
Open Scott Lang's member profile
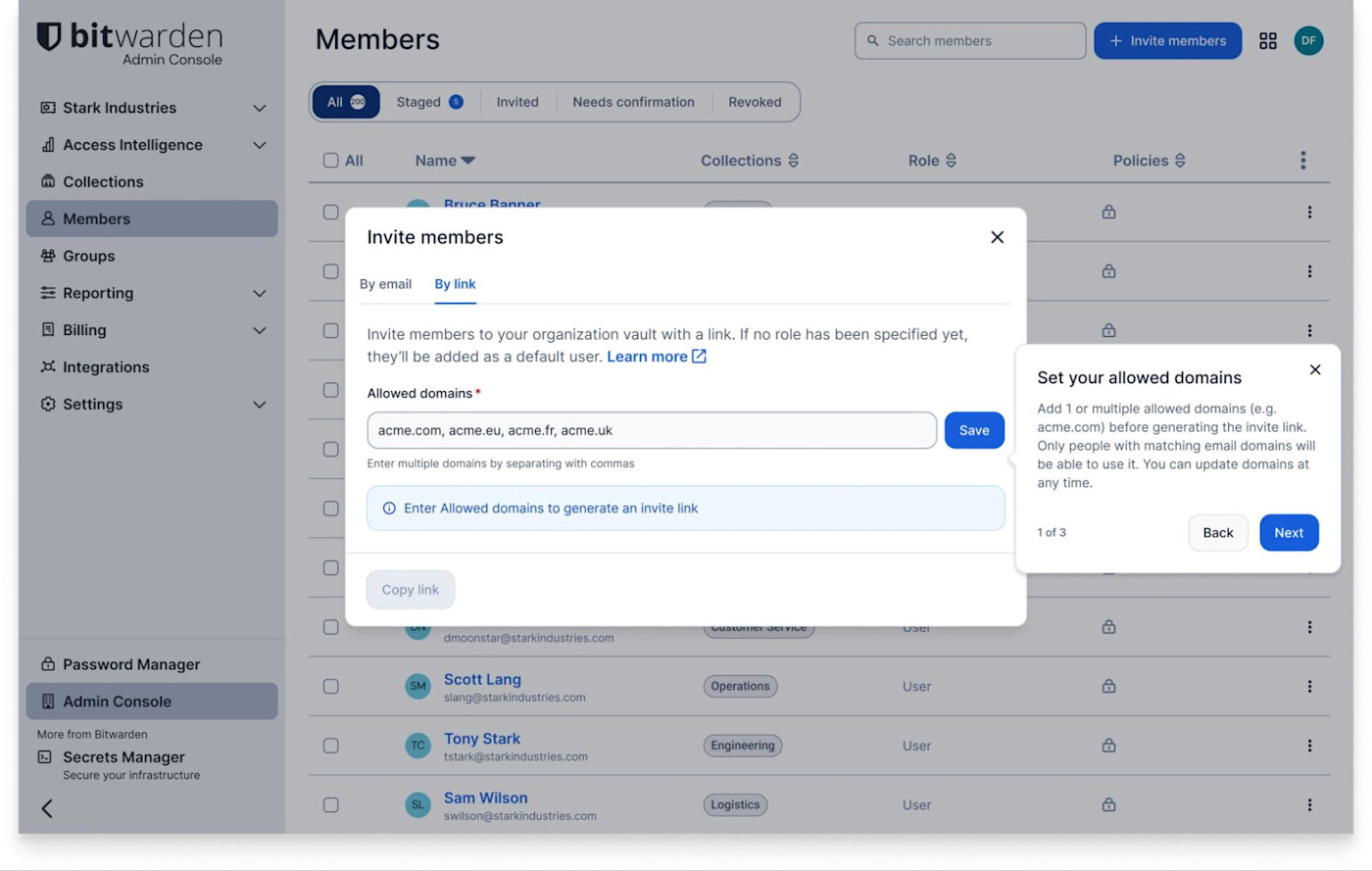(x=482, y=679)
